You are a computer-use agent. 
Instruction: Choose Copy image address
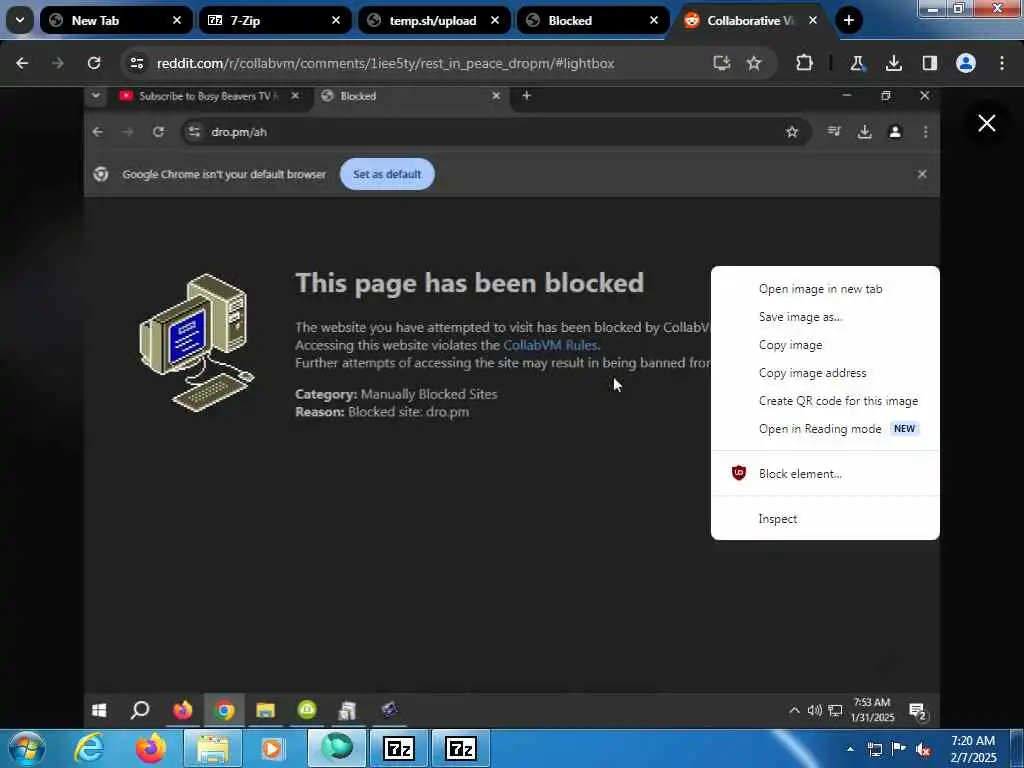tap(825, 373)
